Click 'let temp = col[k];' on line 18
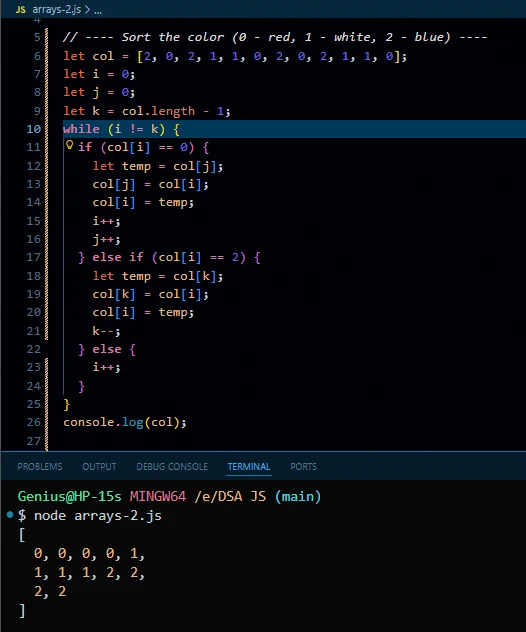The height and width of the screenshot is (632, 526). [x=158, y=276]
